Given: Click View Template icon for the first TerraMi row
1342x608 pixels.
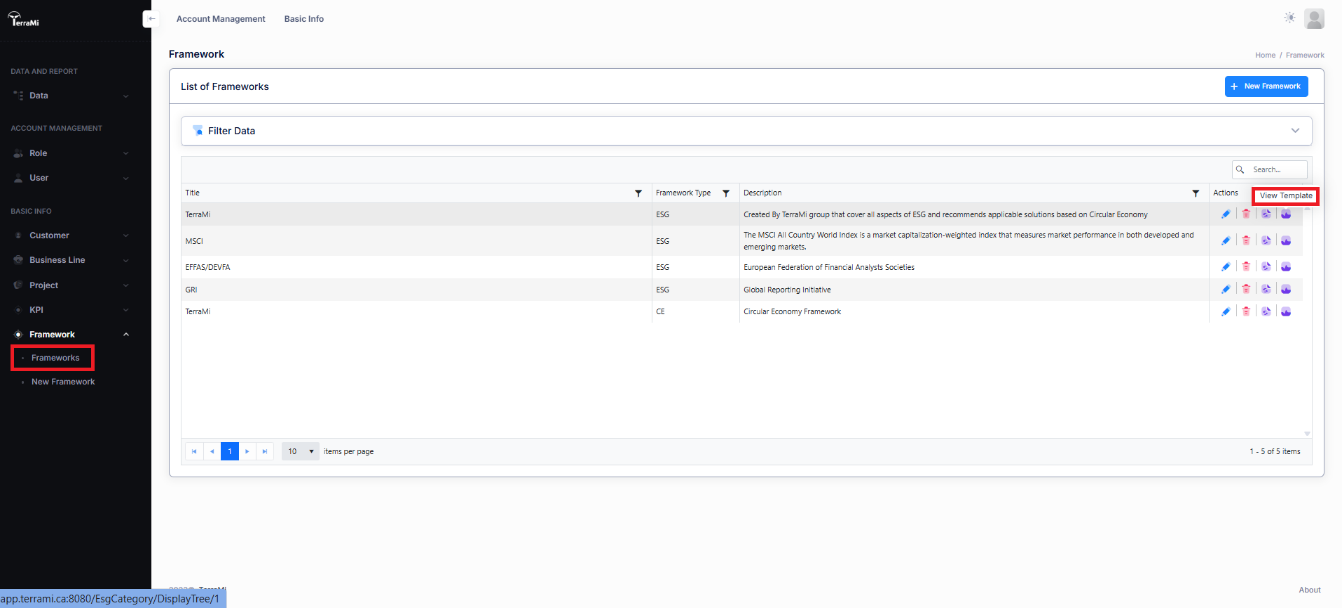Looking at the screenshot, I should coord(1286,214).
